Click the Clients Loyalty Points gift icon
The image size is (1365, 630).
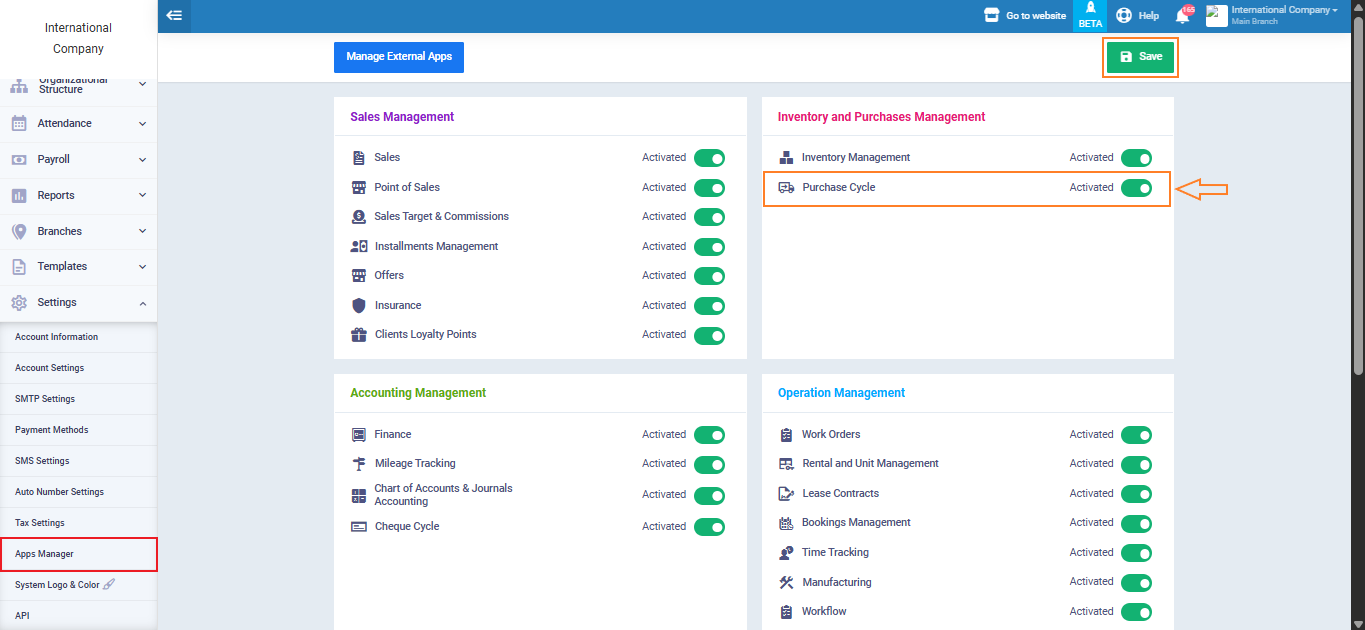(359, 335)
